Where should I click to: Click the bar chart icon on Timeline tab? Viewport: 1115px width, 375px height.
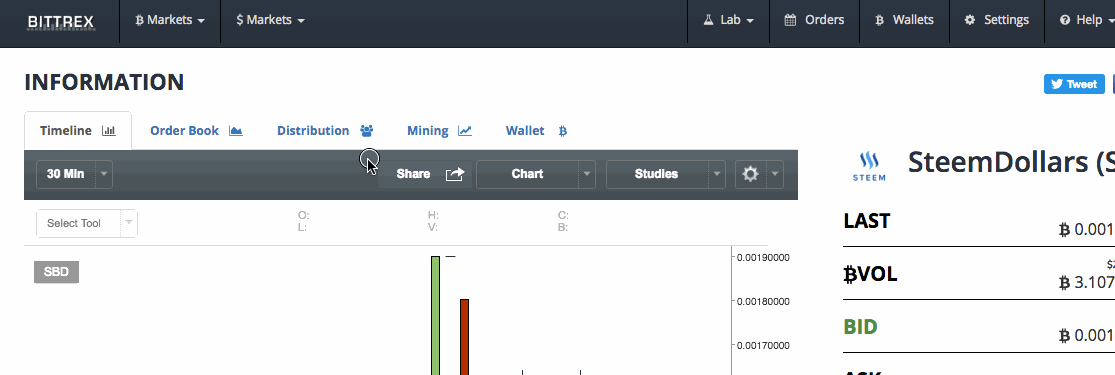(x=109, y=131)
